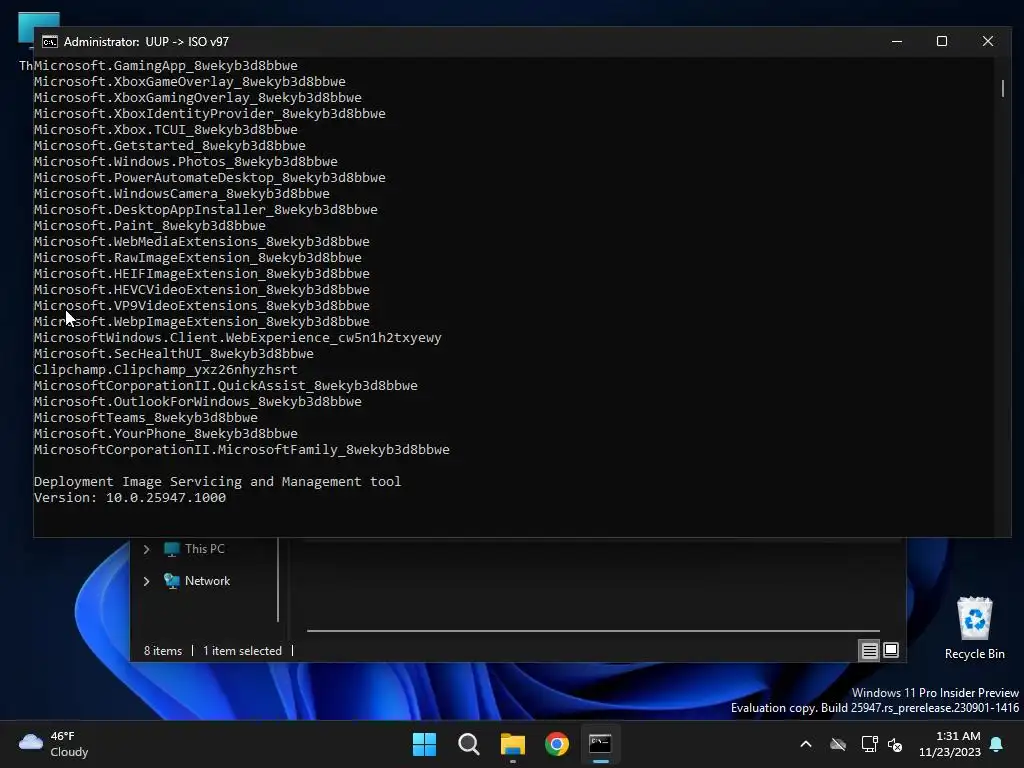Click the Microsoft.HEIFImageExtension line
Image resolution: width=1024 pixels, height=768 pixels.
(202, 274)
